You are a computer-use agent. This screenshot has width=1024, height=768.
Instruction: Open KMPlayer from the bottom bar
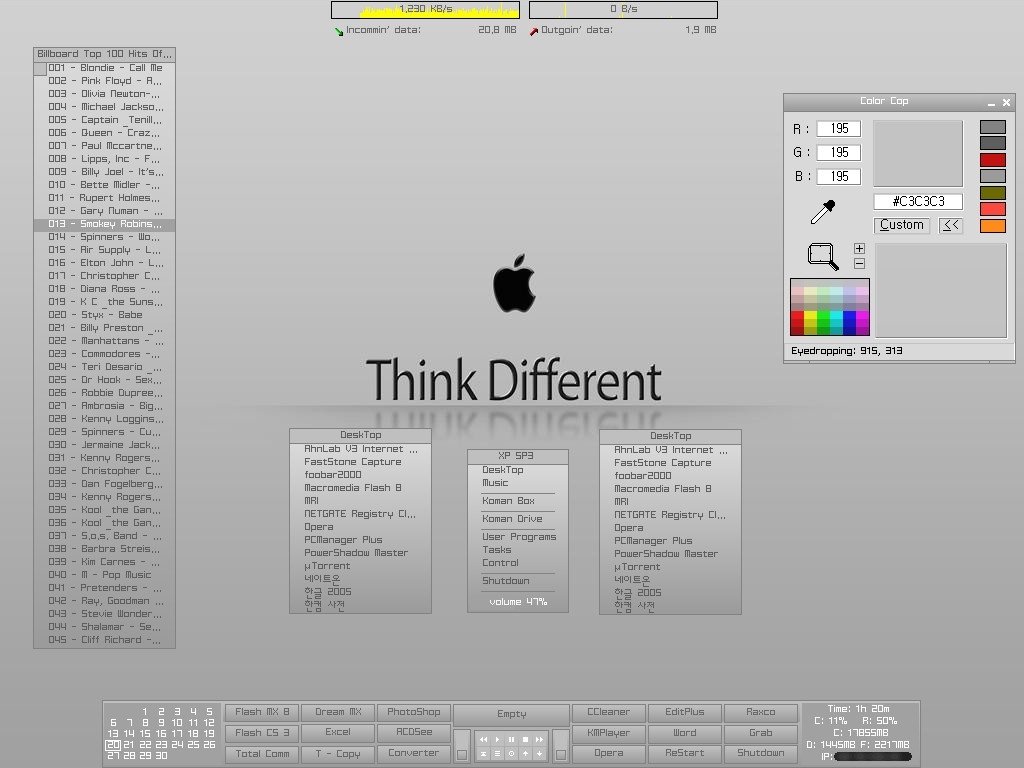609,733
